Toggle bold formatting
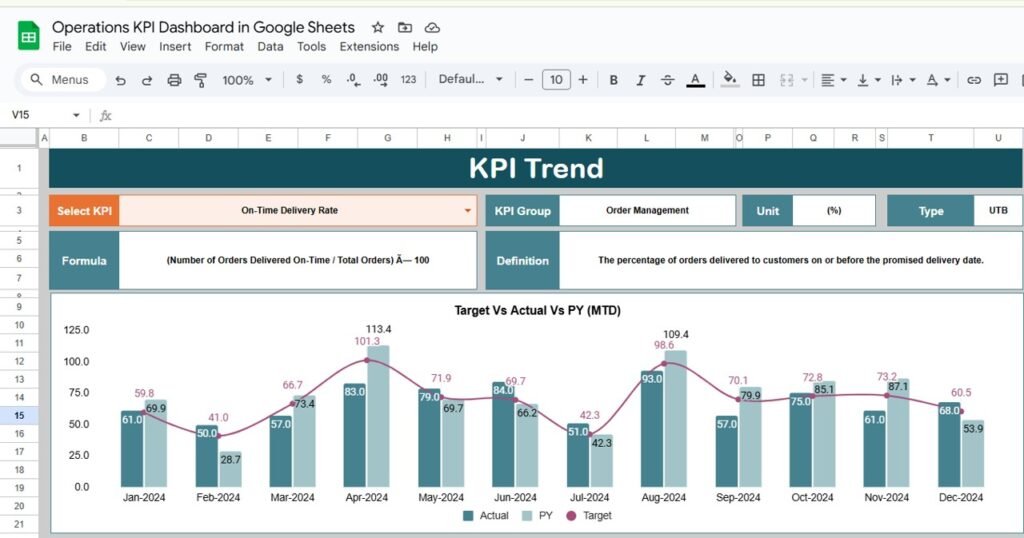The width and height of the screenshot is (1024, 538). tap(613, 80)
